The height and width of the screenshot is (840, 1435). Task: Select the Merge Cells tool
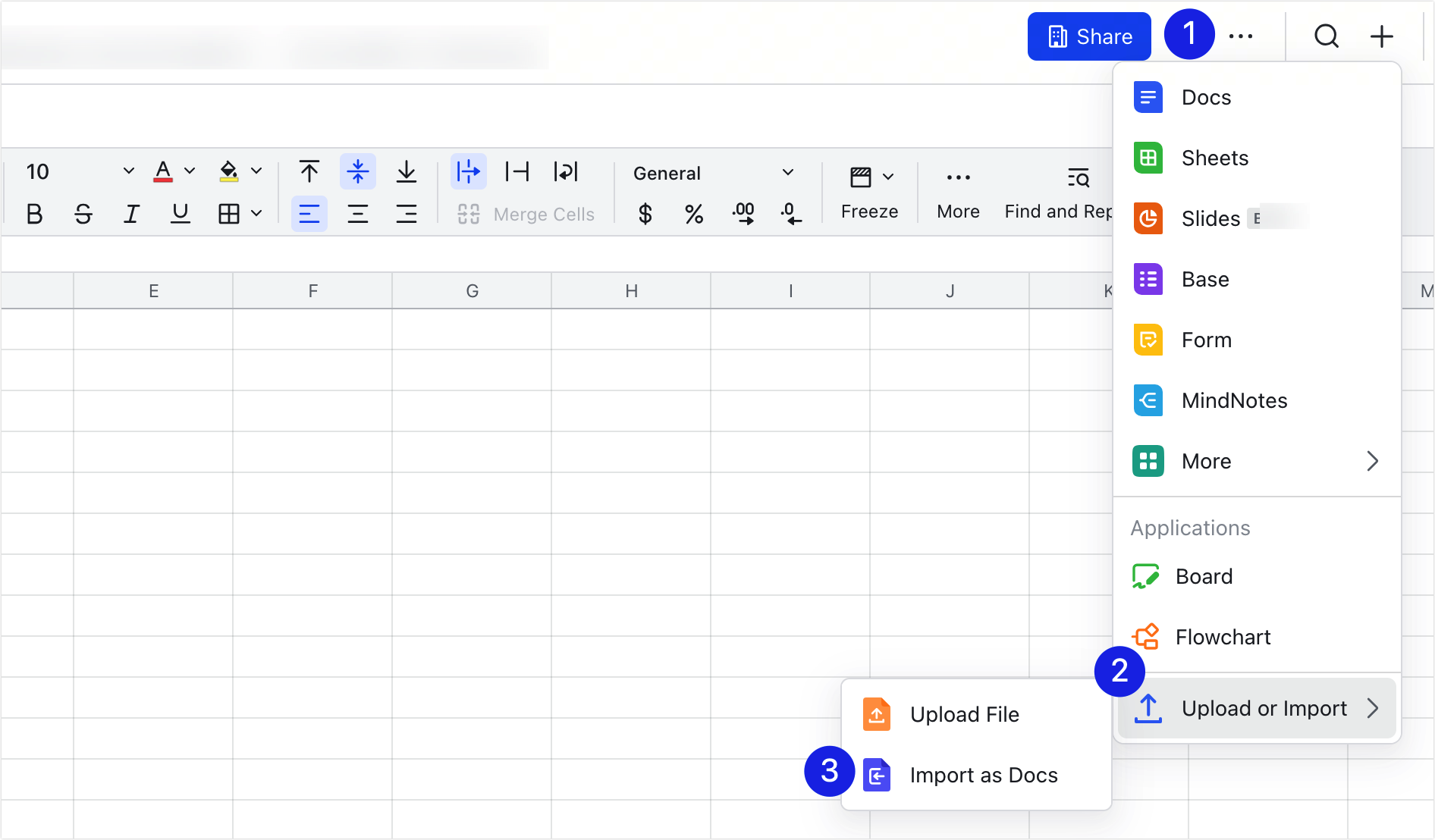526,214
